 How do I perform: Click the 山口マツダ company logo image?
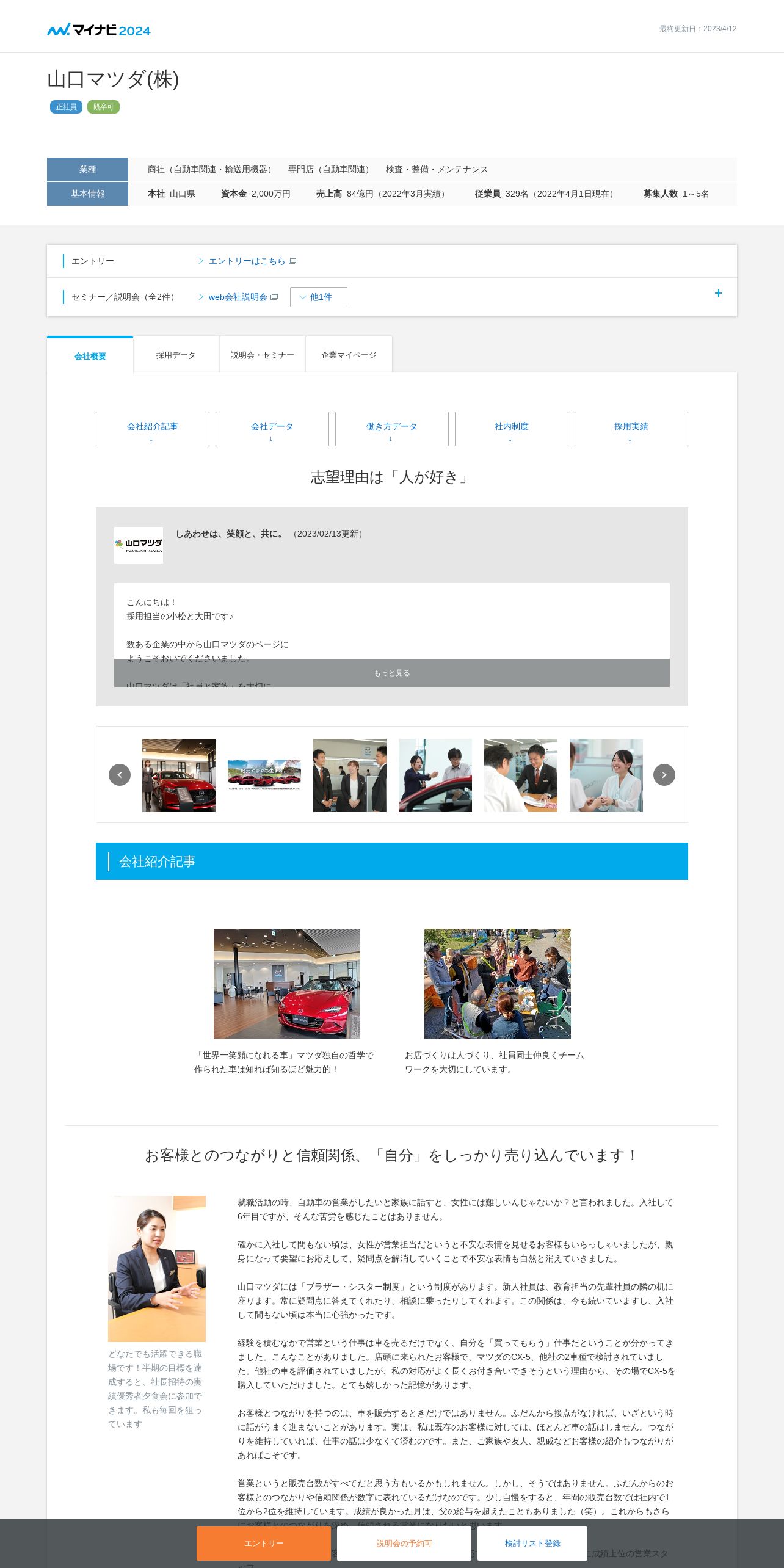point(139,545)
